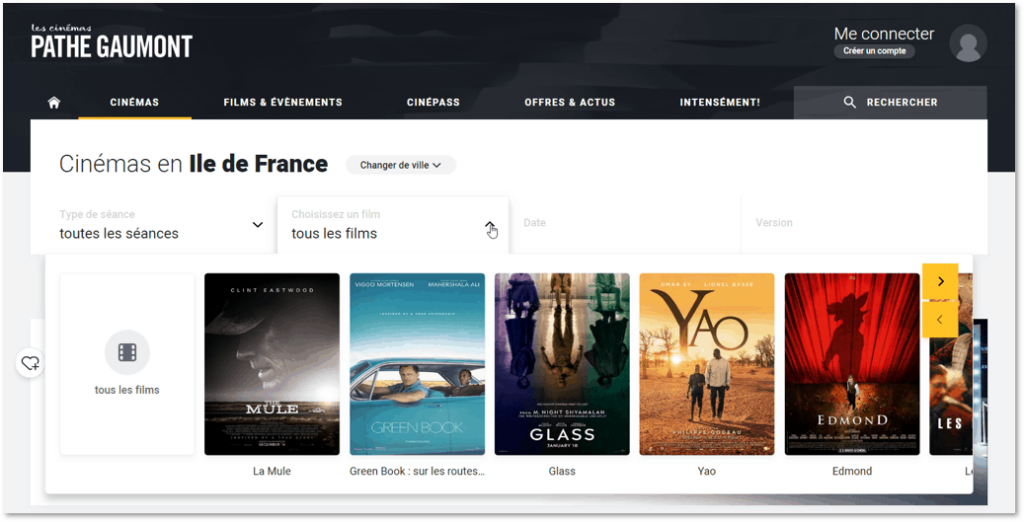1024x522 pixels.
Task: Open the Films & Évènements menu
Action: click(x=283, y=102)
